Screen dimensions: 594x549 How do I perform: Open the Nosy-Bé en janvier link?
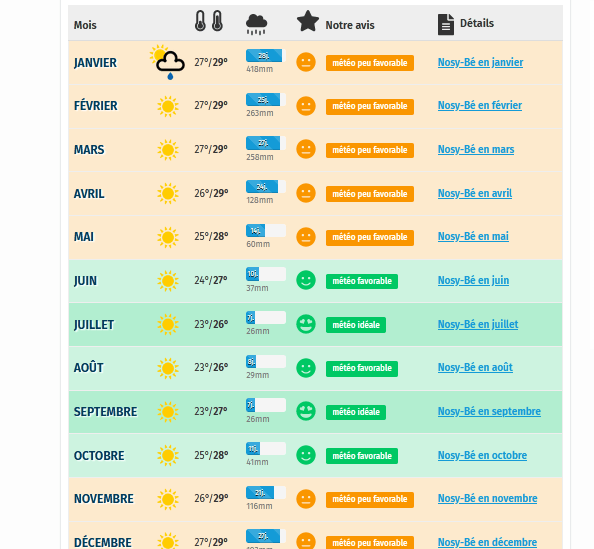point(480,62)
